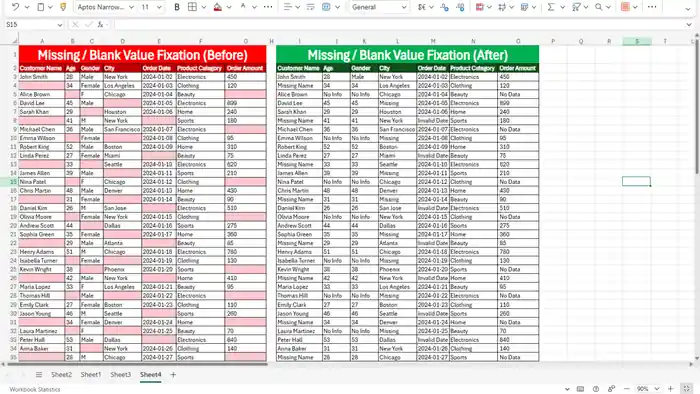Click the Cell Styles icon
The width and height of the screenshot is (700, 394).
pos(525,7)
